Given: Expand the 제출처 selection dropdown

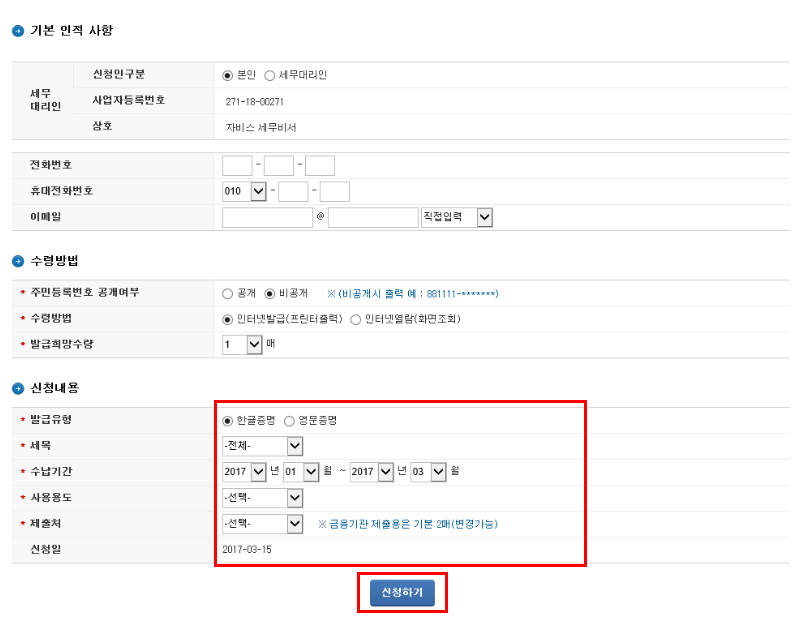Looking at the screenshot, I should tap(262, 524).
